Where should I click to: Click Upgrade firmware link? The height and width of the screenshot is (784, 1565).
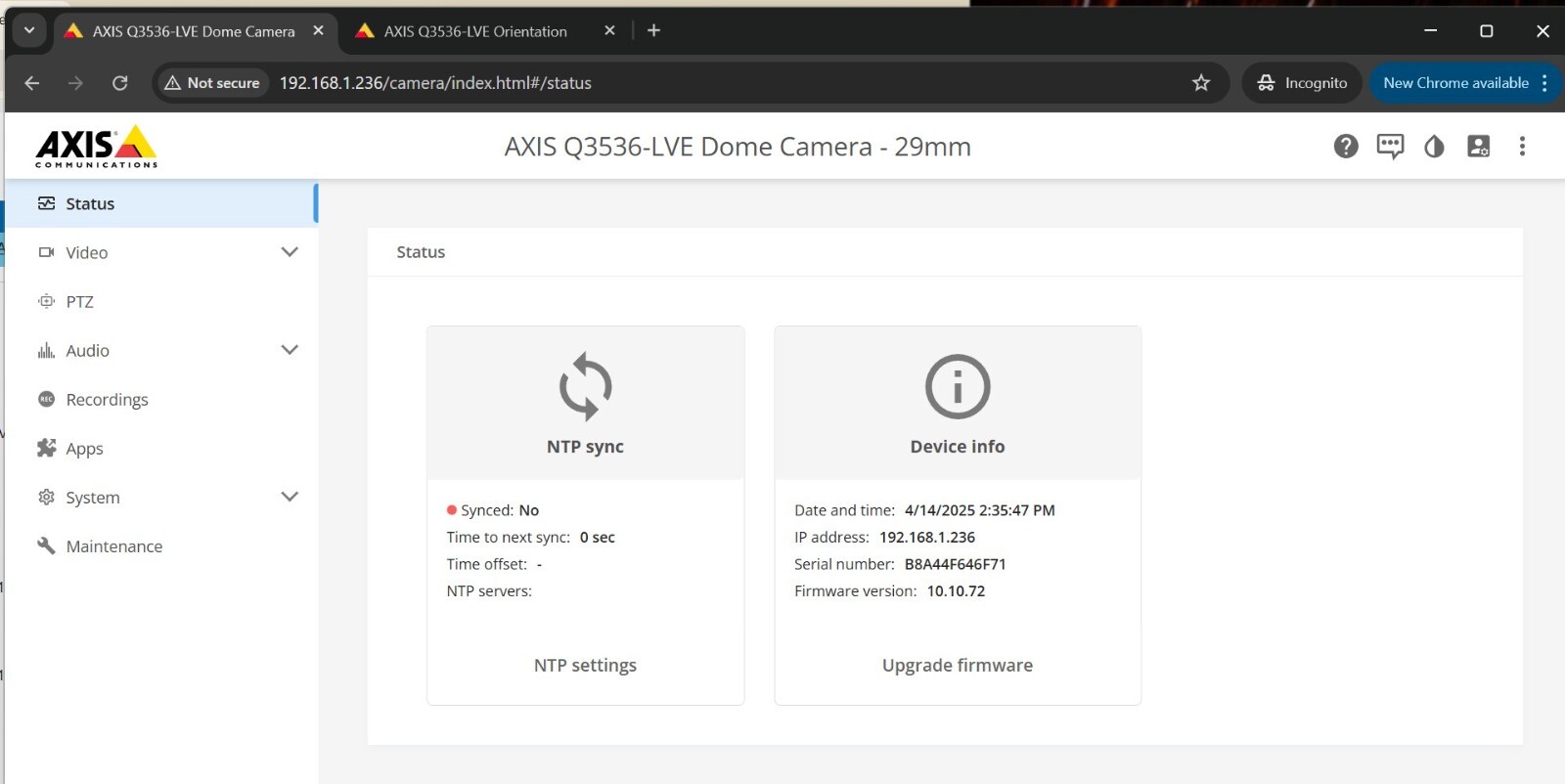coord(958,665)
